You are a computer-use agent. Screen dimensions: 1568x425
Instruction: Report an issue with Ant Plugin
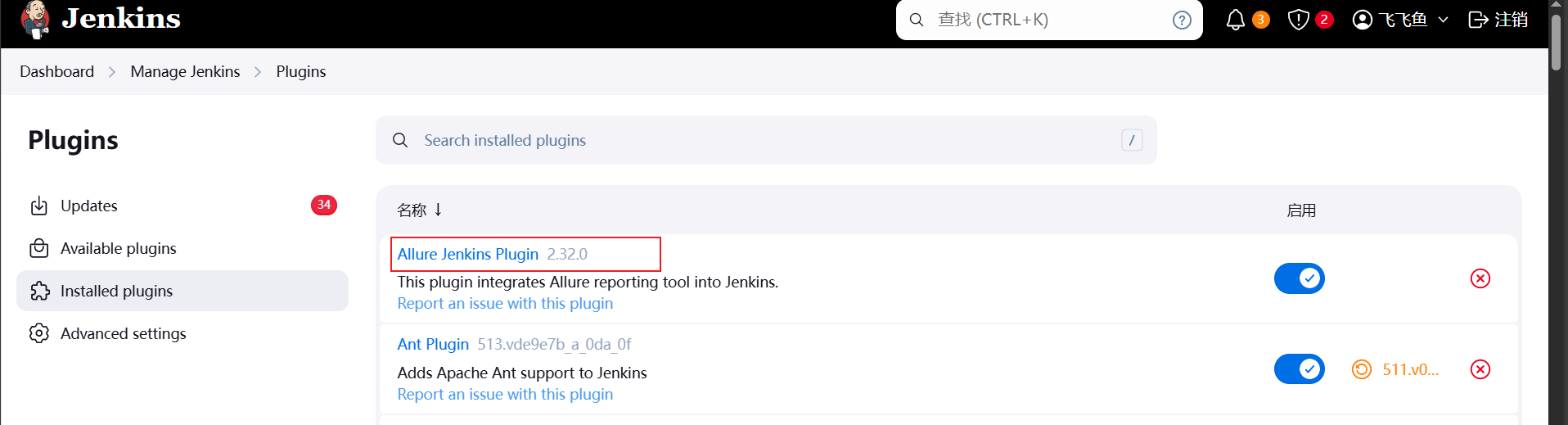(x=505, y=394)
